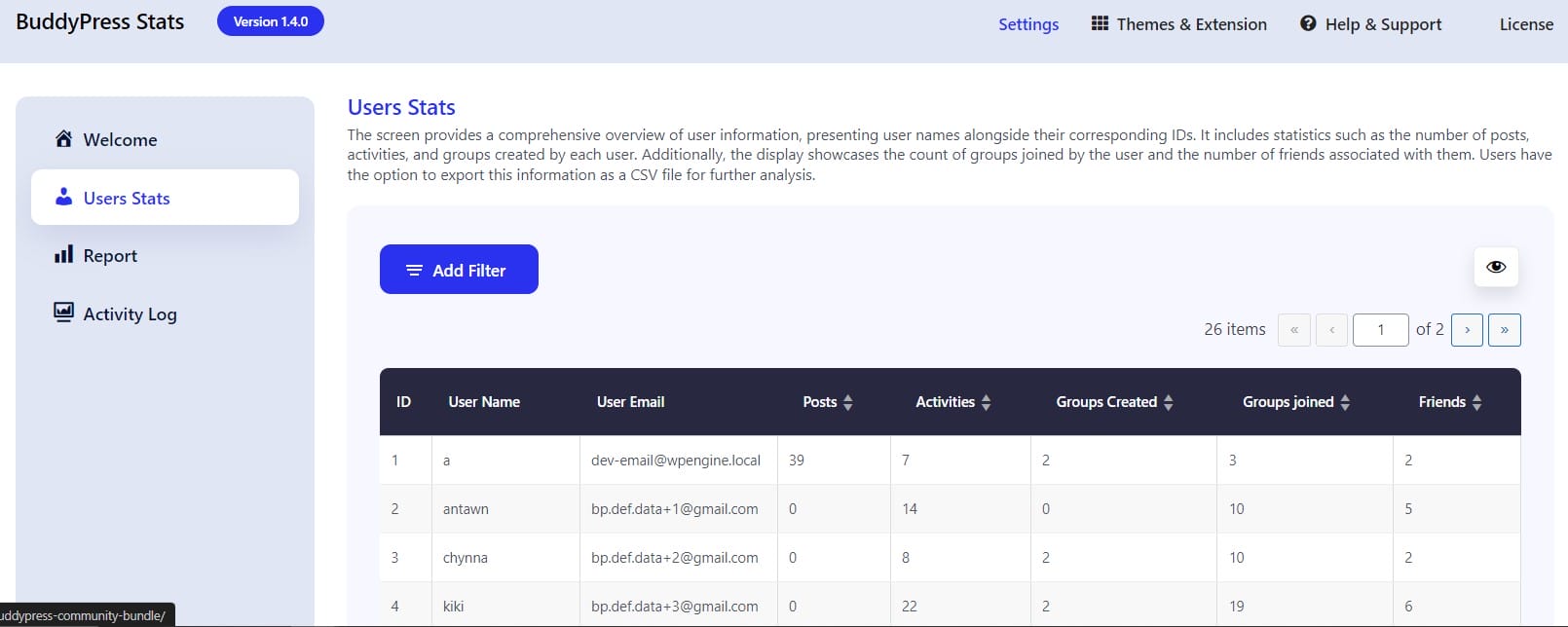Open the Settings tab
This screenshot has height=627, width=1568.
point(1027,24)
